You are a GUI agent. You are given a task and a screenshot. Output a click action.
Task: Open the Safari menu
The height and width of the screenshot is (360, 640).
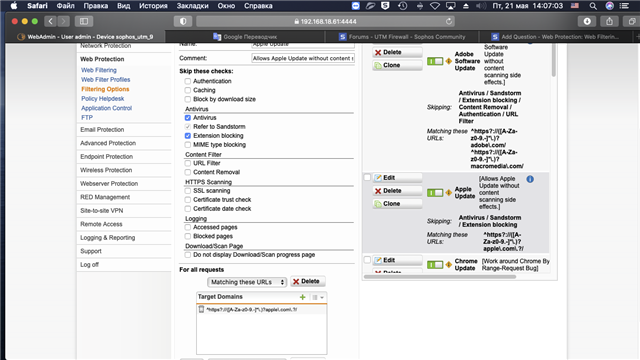[37, 6]
